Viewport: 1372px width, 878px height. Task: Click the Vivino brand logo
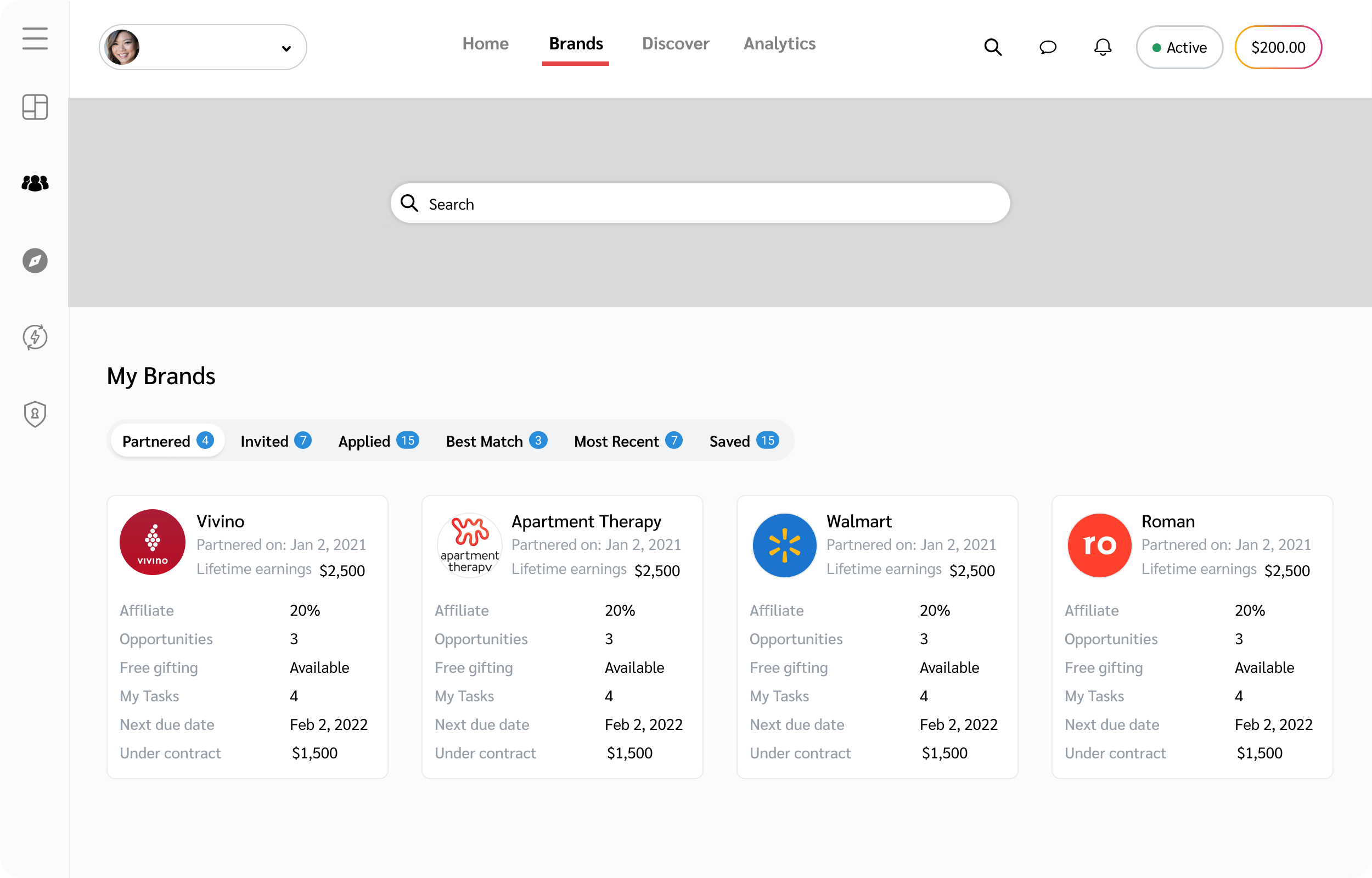(152, 542)
